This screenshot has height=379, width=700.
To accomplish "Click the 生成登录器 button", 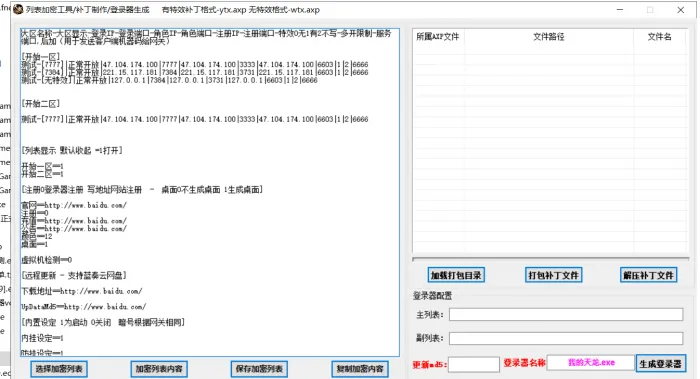I will (661, 363).
